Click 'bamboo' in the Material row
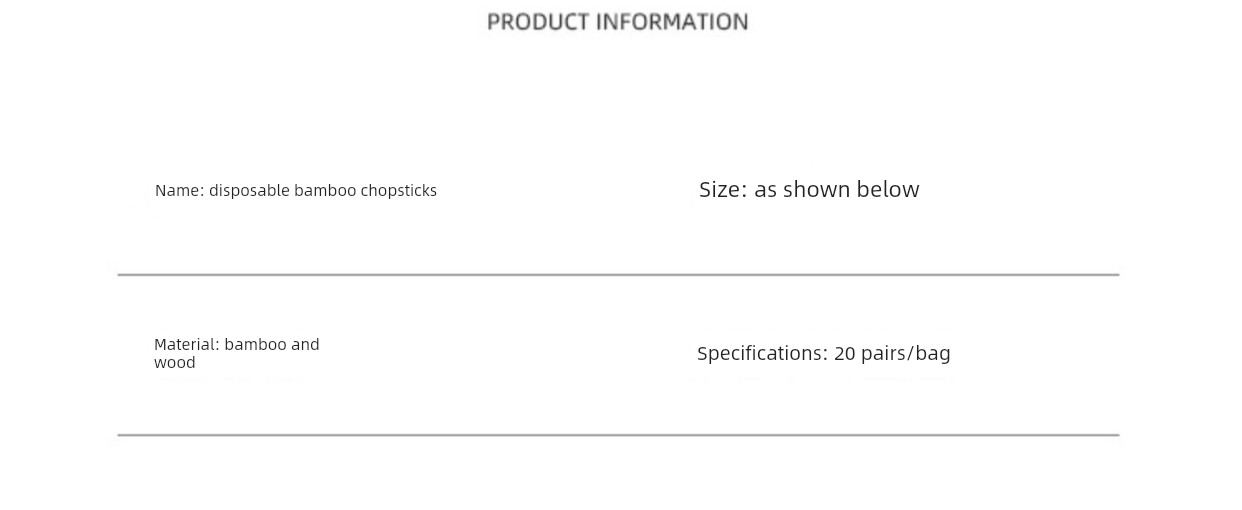The image size is (1242, 510). tap(255, 345)
